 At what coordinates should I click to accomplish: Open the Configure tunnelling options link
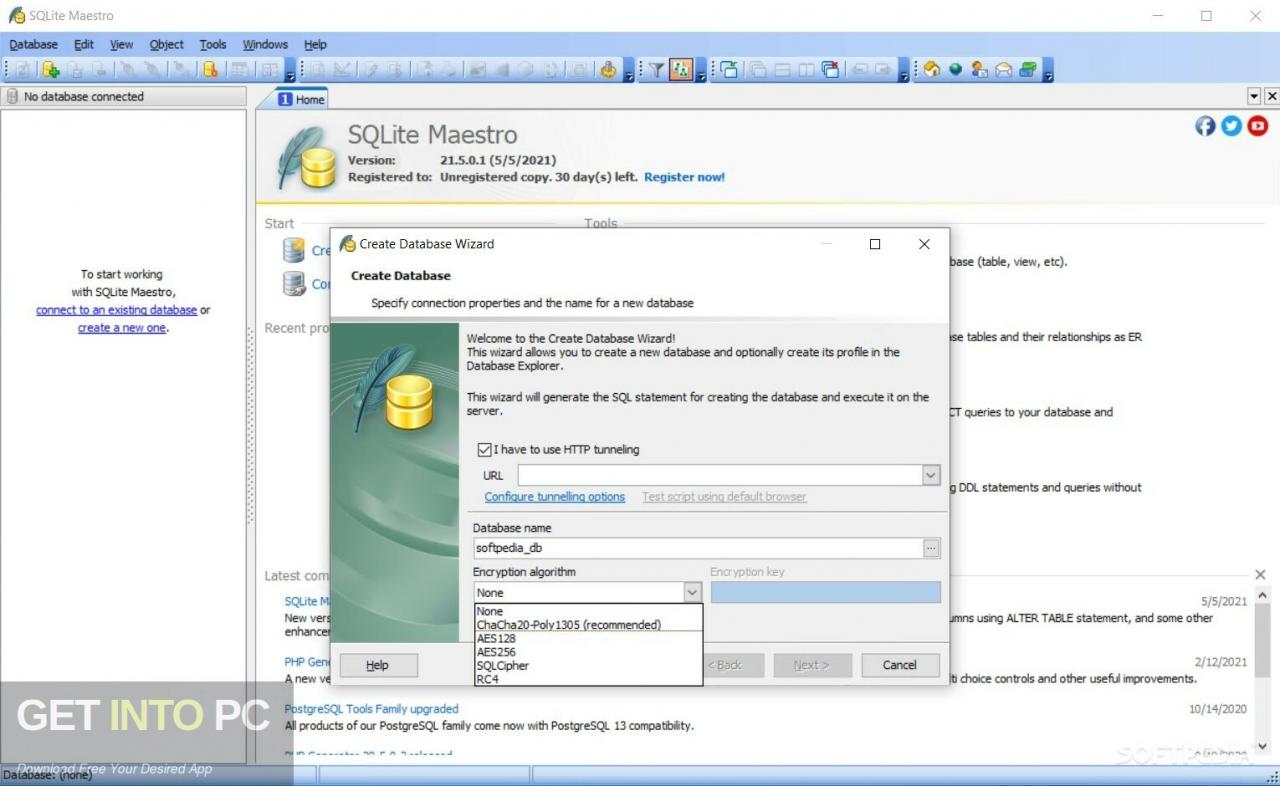[x=555, y=497]
